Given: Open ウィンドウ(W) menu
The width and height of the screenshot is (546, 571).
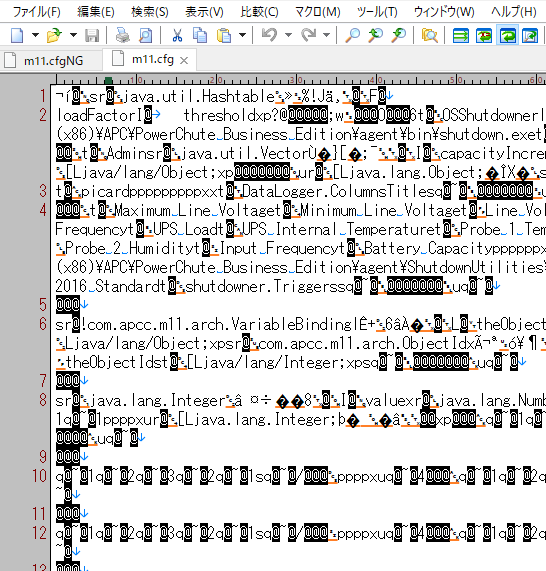Looking at the screenshot, I should coord(444,12).
